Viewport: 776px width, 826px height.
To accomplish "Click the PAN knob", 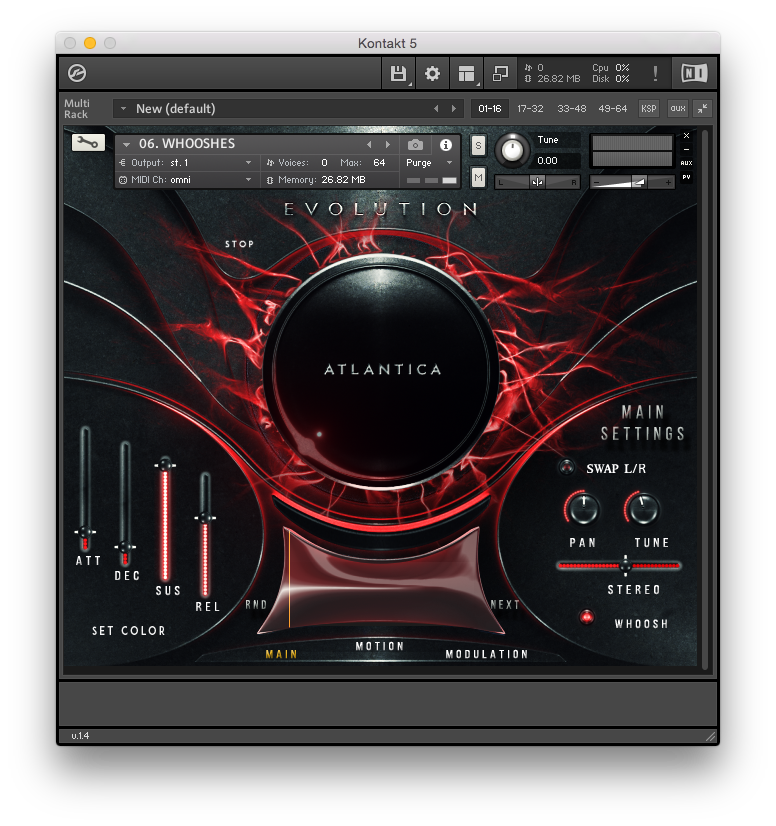I will tap(583, 508).
